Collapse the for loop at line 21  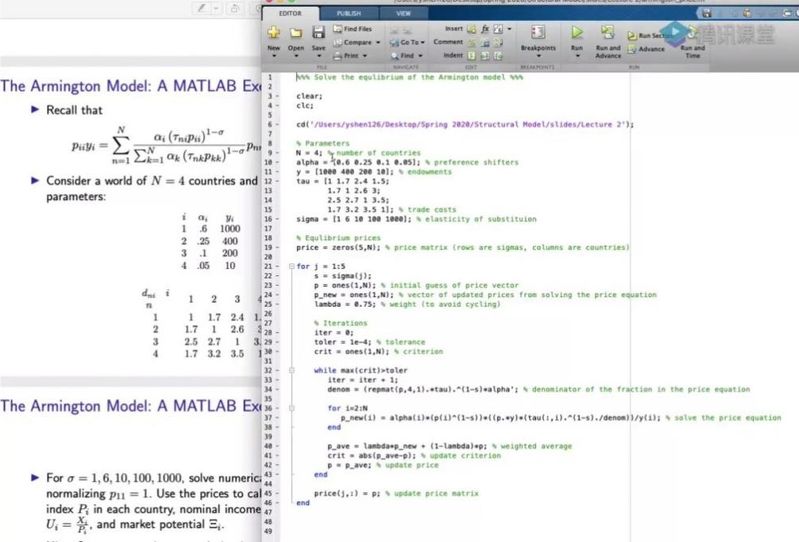(290, 266)
